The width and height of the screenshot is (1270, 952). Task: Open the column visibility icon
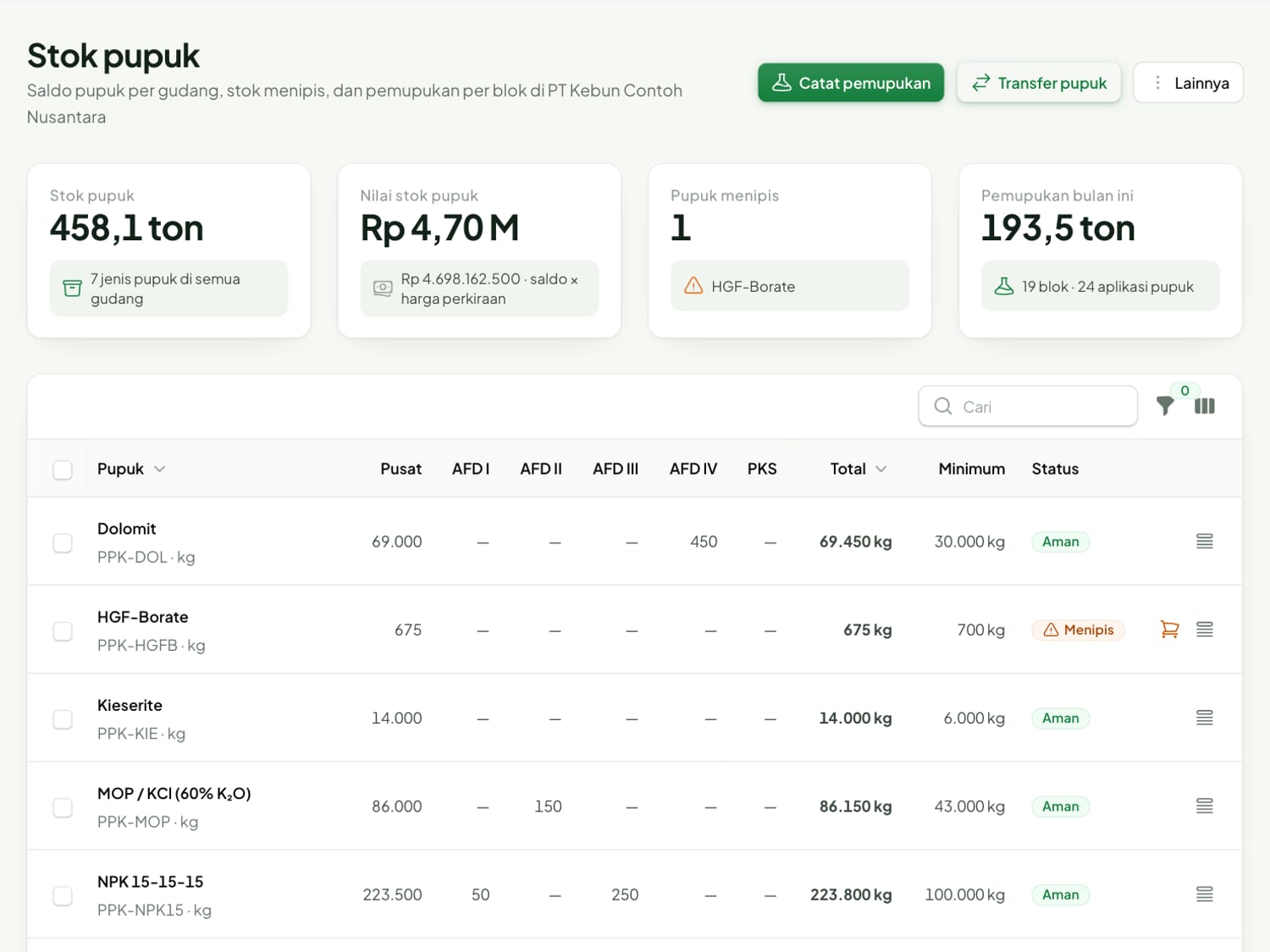pos(1205,406)
